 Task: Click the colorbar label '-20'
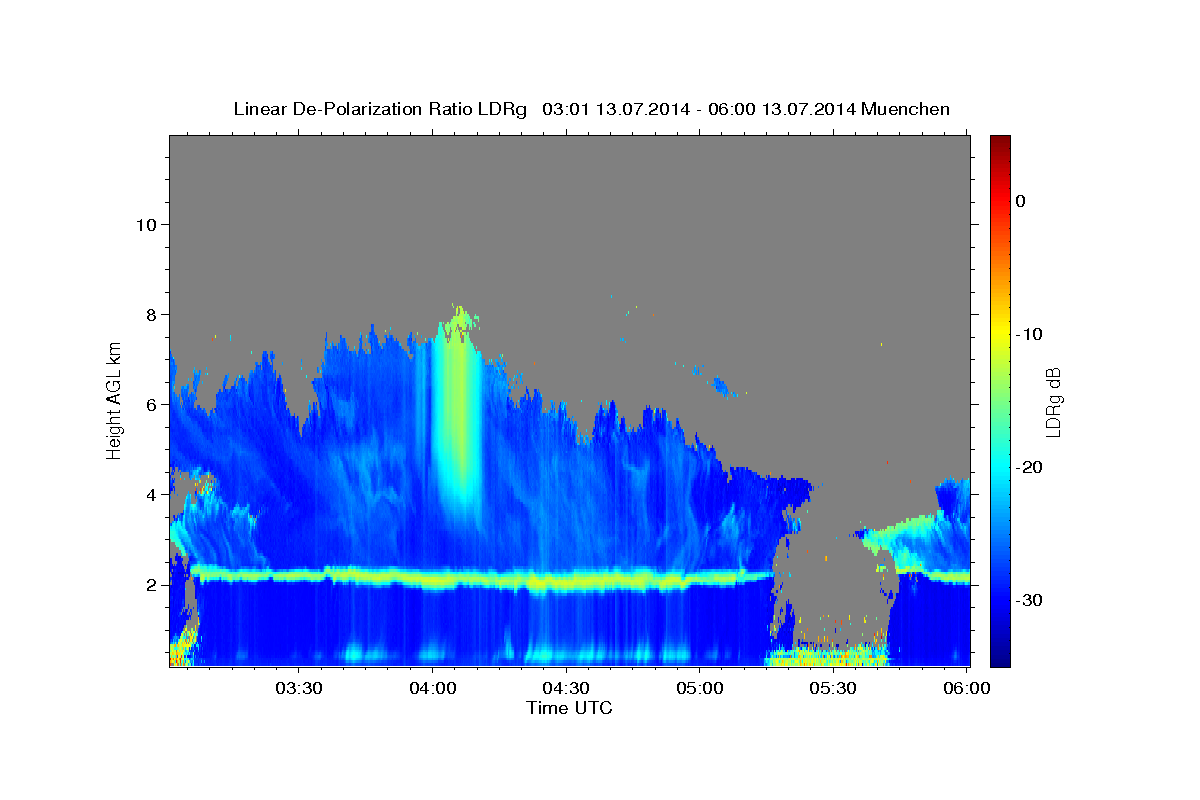pos(1028,467)
